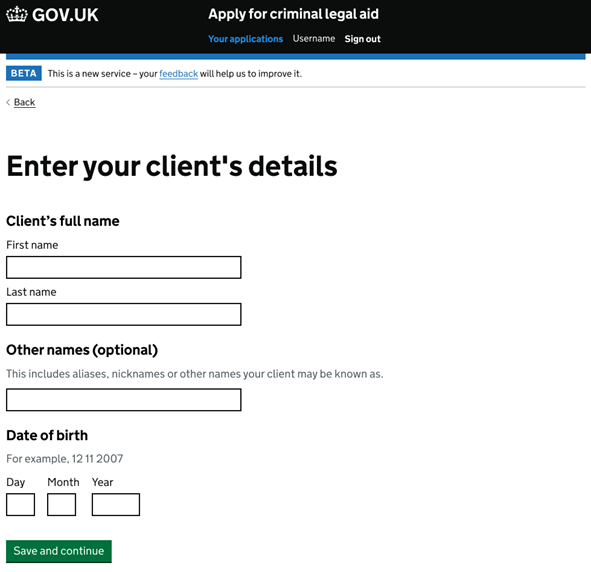Image resolution: width=591 pixels, height=572 pixels.
Task: Go Back to the previous page
Action: (24, 102)
